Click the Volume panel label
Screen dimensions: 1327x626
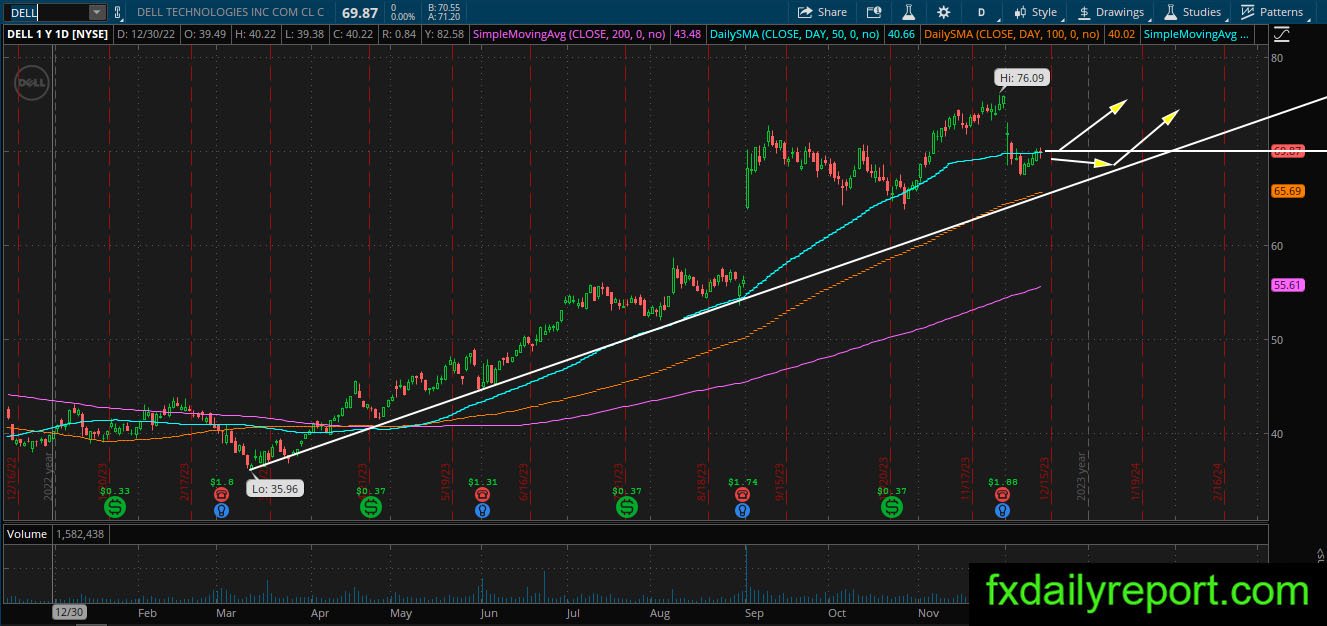point(27,534)
